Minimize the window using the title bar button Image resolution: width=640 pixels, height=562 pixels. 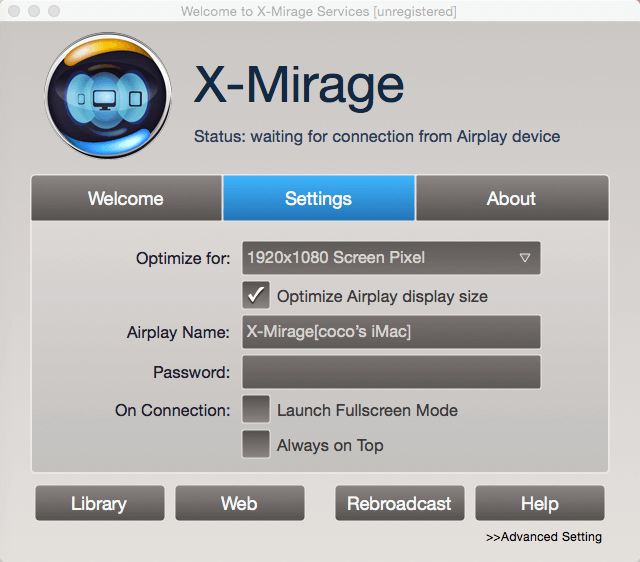coord(33,11)
